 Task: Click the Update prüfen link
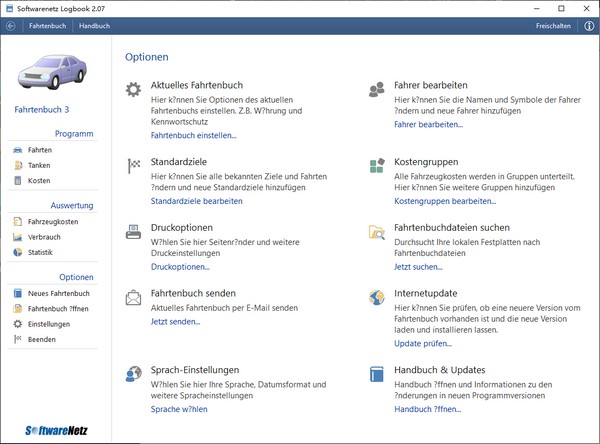click(x=422, y=343)
